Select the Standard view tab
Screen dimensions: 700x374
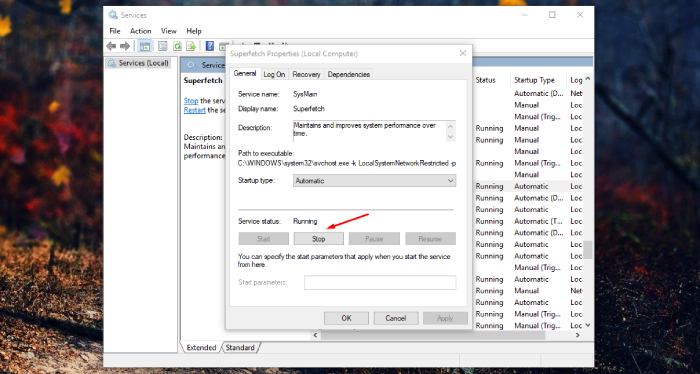pyautogui.click(x=240, y=347)
